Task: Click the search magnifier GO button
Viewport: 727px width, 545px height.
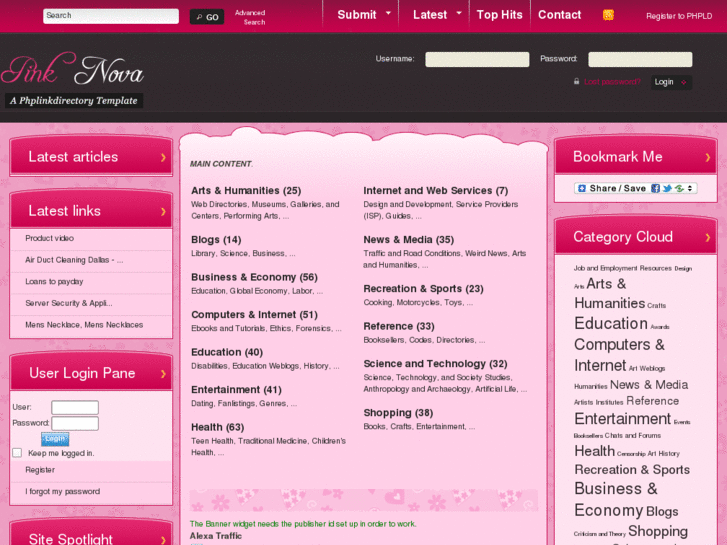Action: (x=207, y=17)
